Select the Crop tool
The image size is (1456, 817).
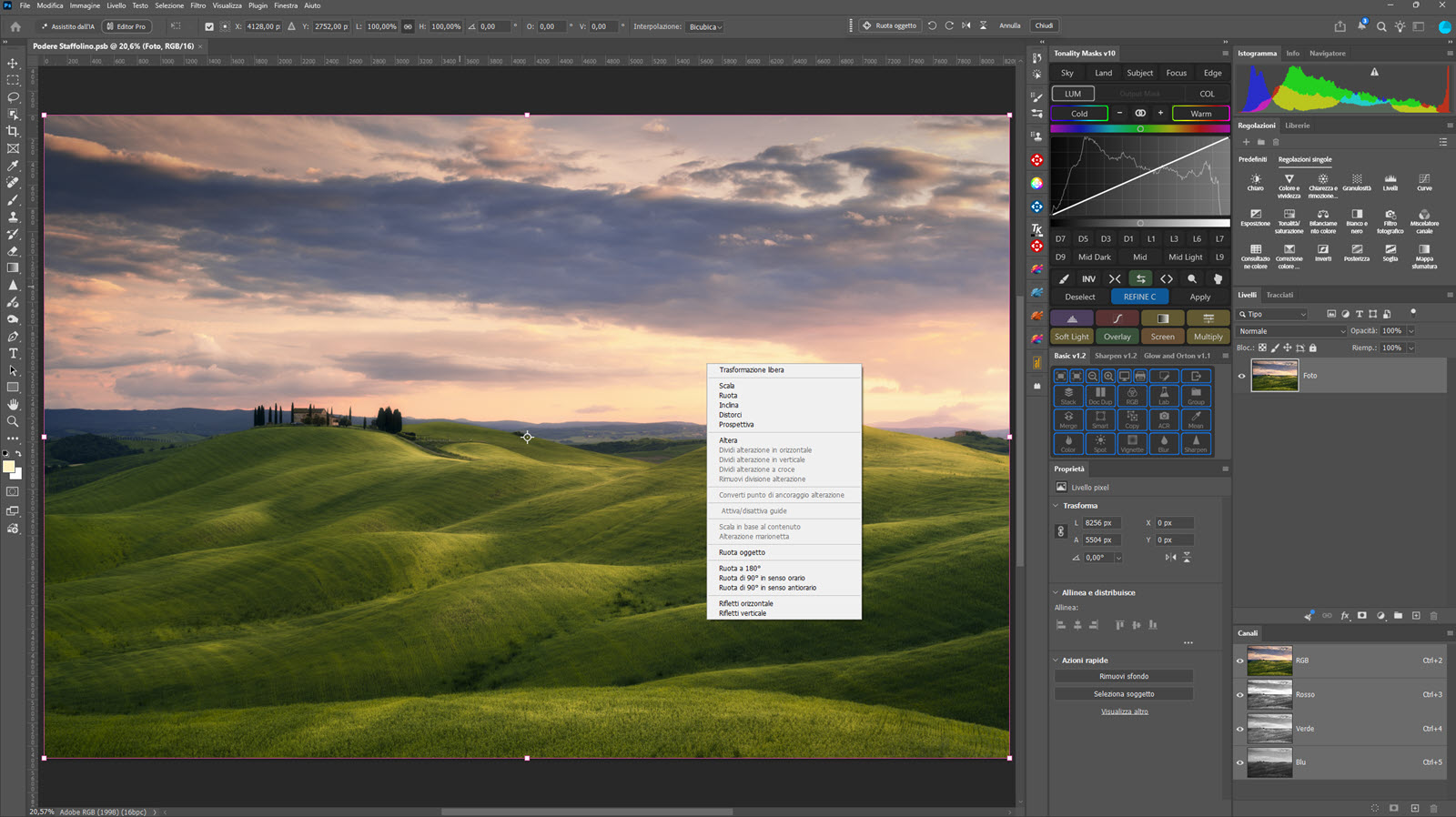pyautogui.click(x=13, y=131)
